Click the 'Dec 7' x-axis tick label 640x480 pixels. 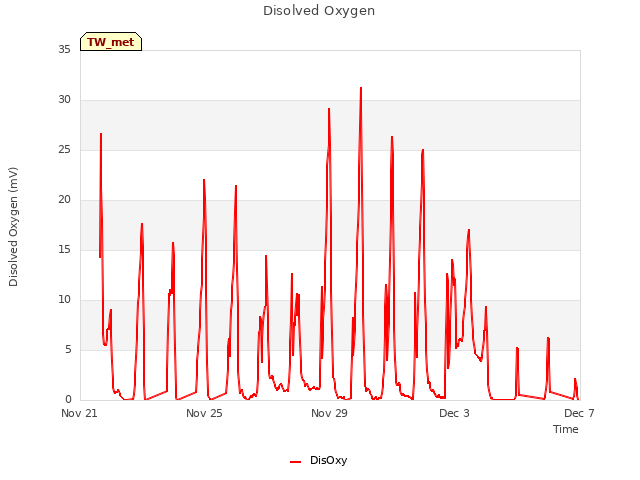[579, 413]
